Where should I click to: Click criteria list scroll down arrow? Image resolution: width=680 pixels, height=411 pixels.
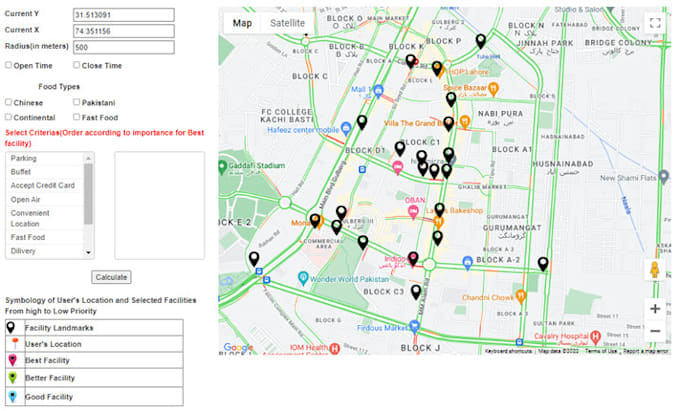coord(88,252)
